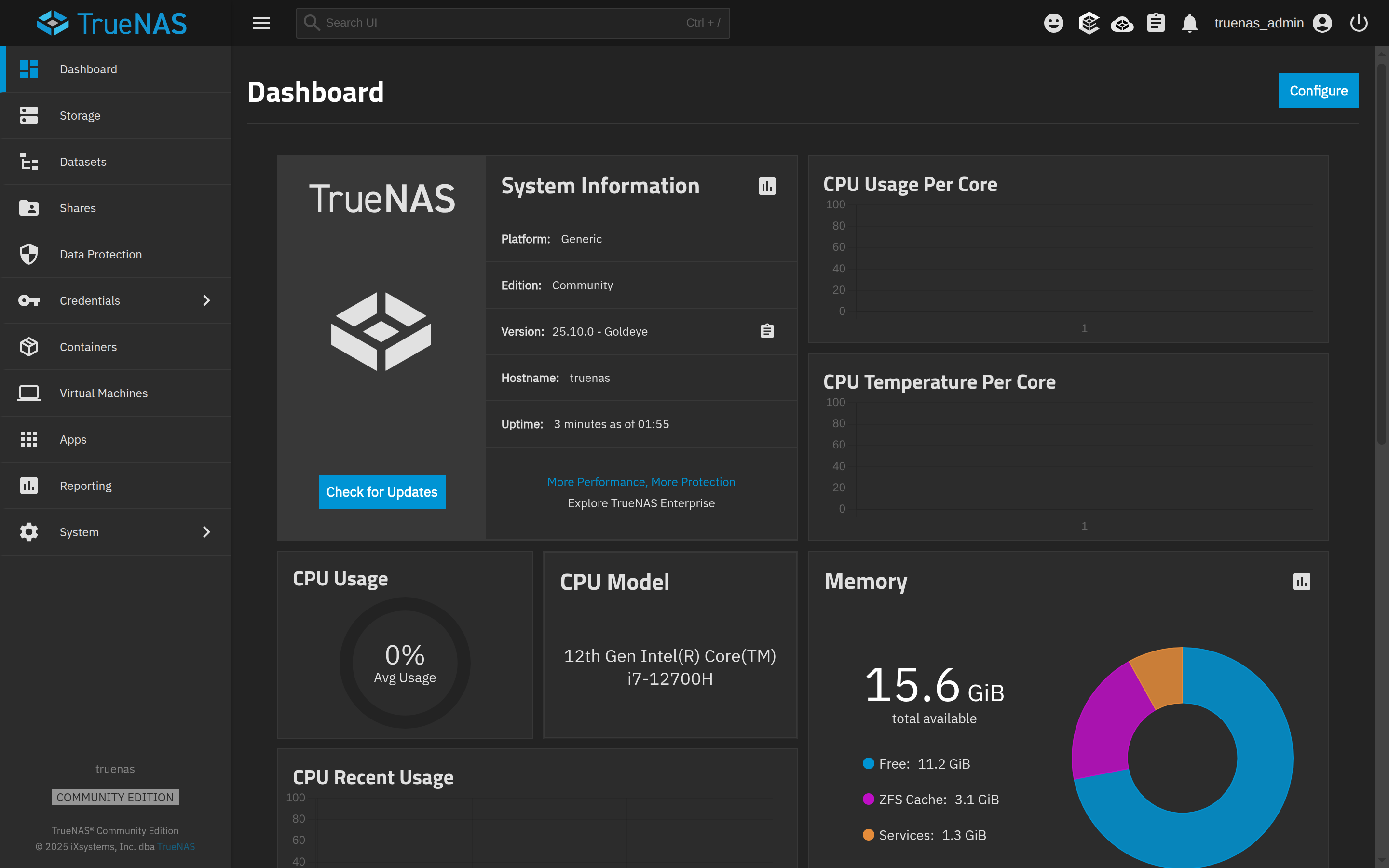Expand the Credentials chevron
The height and width of the screenshot is (868, 1389).
[x=206, y=300]
